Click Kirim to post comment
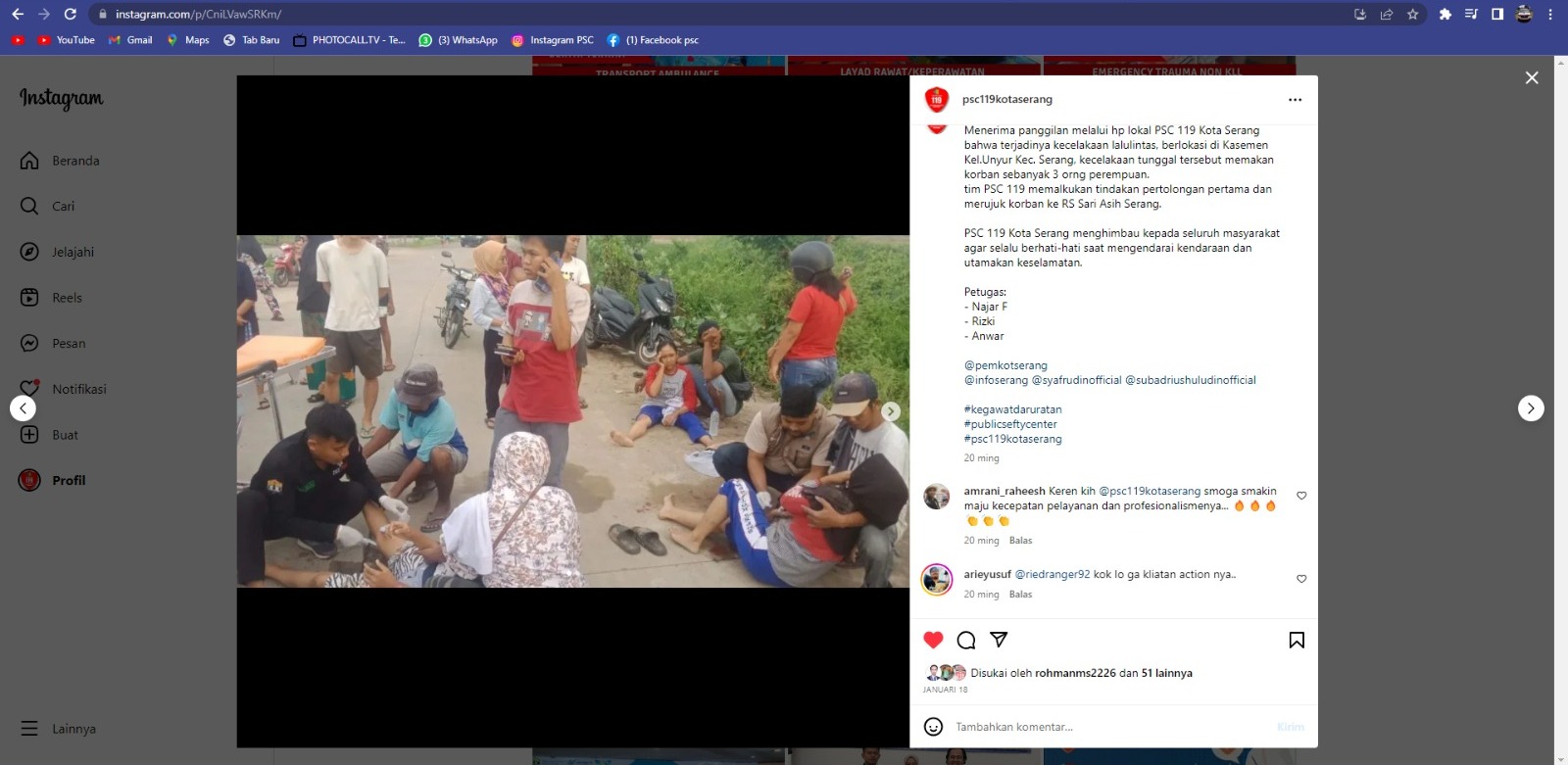This screenshot has height=765, width=1568. pos(1291,727)
